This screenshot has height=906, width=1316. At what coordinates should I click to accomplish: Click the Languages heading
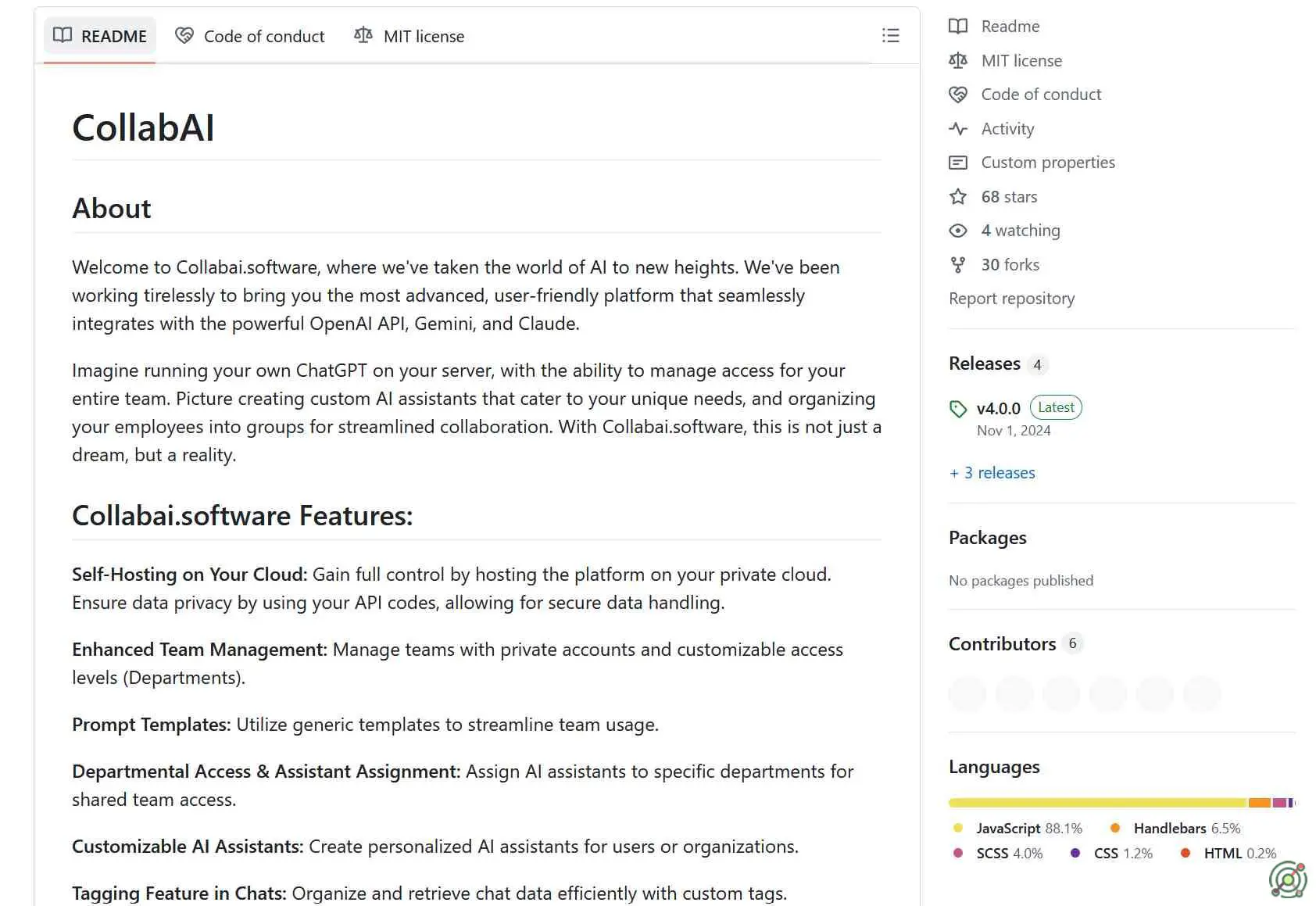[x=994, y=767]
